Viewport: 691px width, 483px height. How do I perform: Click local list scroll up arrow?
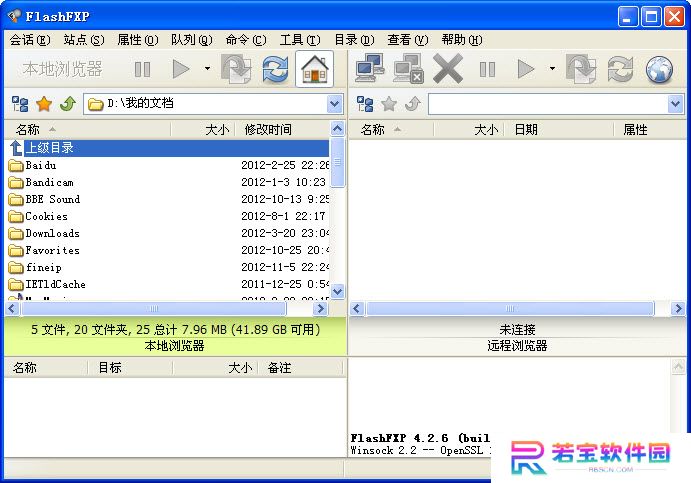[337, 129]
